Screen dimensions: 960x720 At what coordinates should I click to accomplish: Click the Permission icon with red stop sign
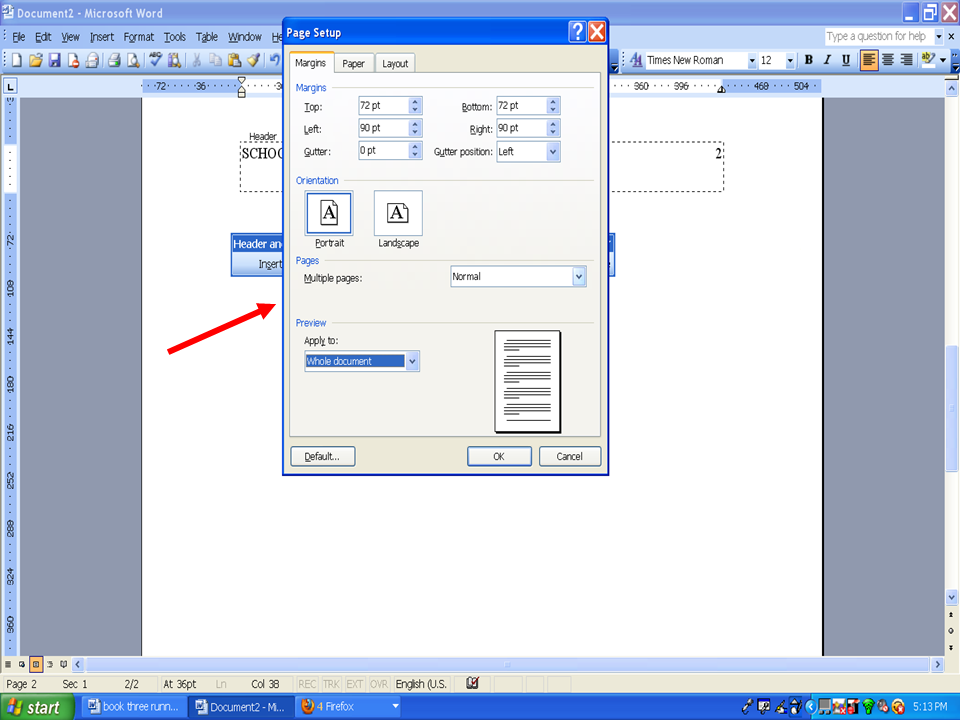pyautogui.click(x=73, y=60)
